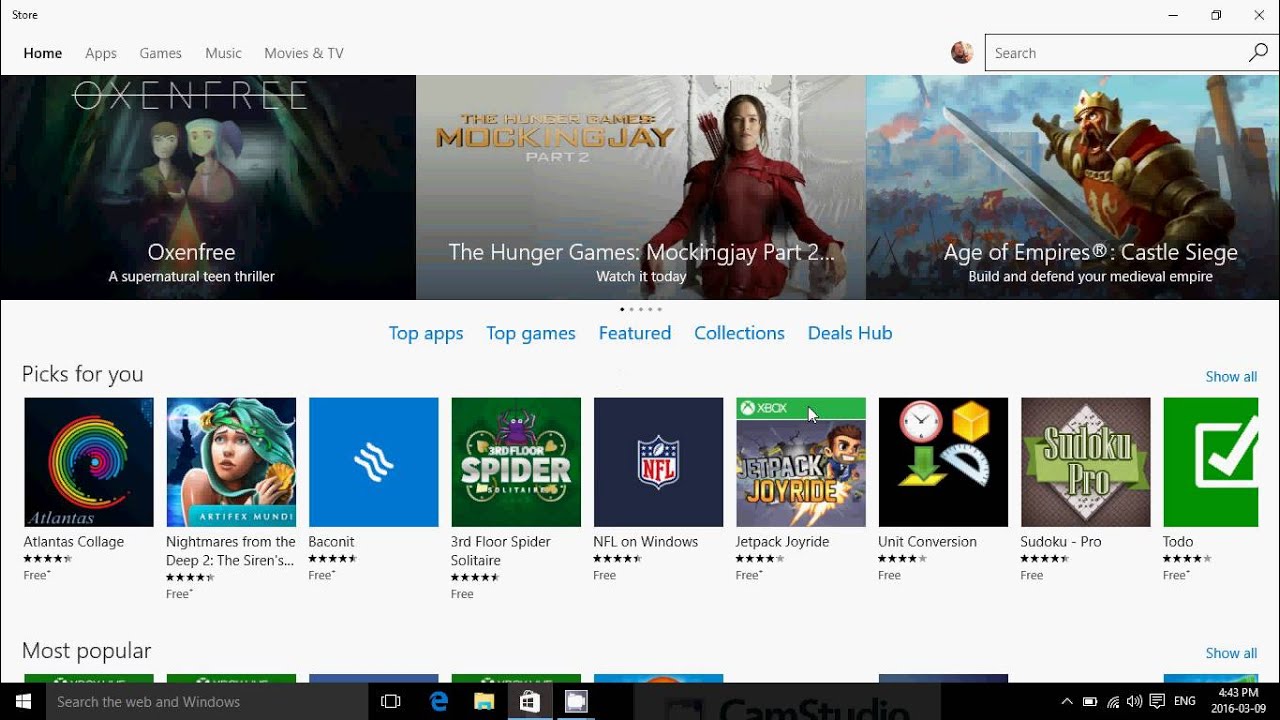Screen dimensions: 1280x720
Task: Switch to the Games tab
Action: coord(160,53)
